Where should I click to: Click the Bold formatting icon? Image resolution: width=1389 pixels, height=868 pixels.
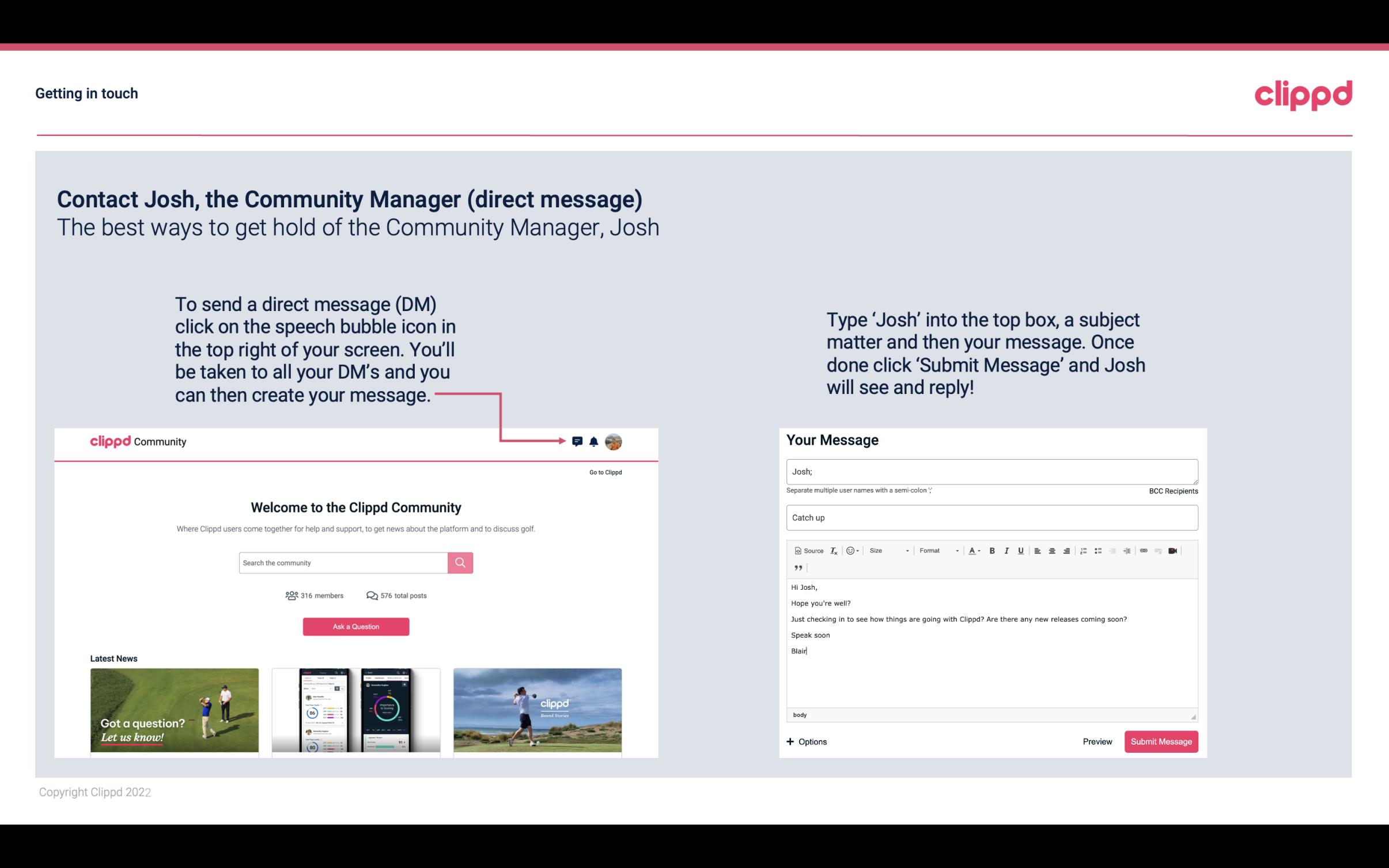click(x=993, y=550)
